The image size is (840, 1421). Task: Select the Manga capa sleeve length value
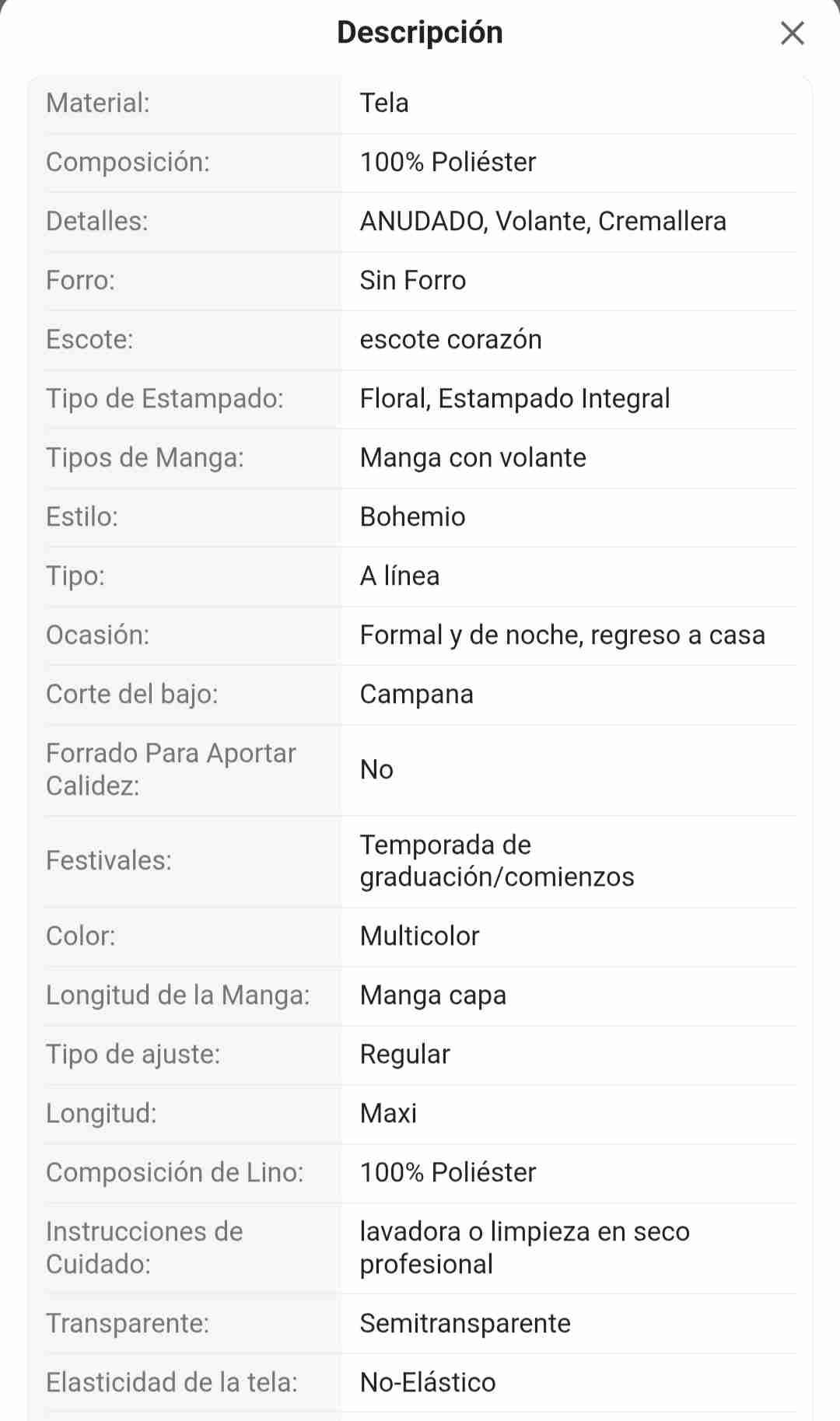(x=433, y=995)
